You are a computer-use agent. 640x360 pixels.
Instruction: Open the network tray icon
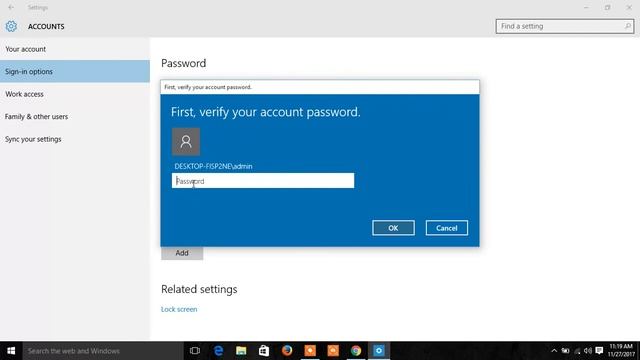577,351
